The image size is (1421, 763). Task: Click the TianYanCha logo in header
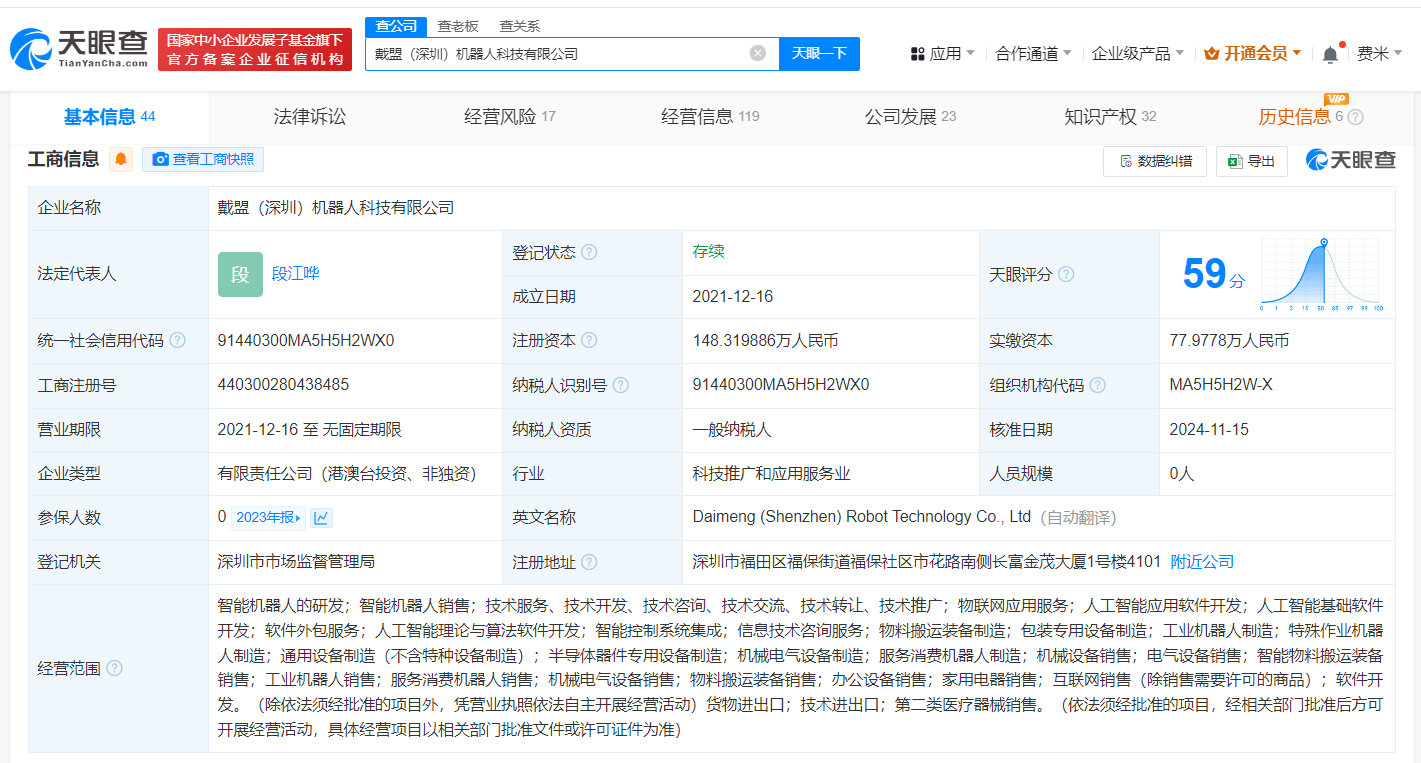pos(78,48)
